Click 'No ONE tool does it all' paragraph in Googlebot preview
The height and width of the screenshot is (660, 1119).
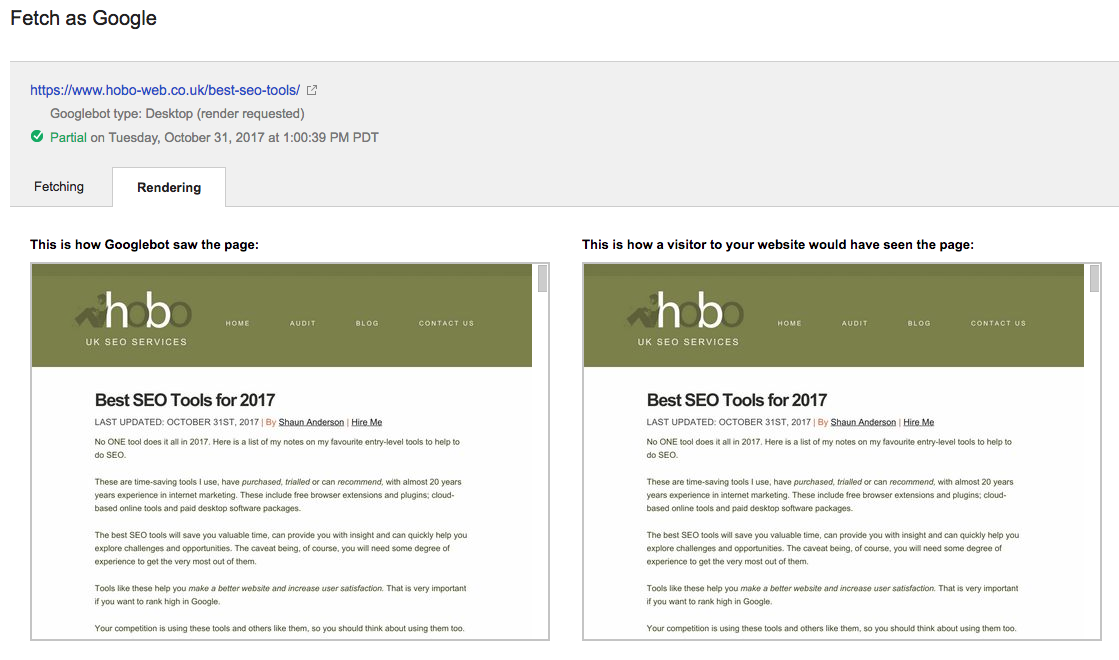click(277, 448)
